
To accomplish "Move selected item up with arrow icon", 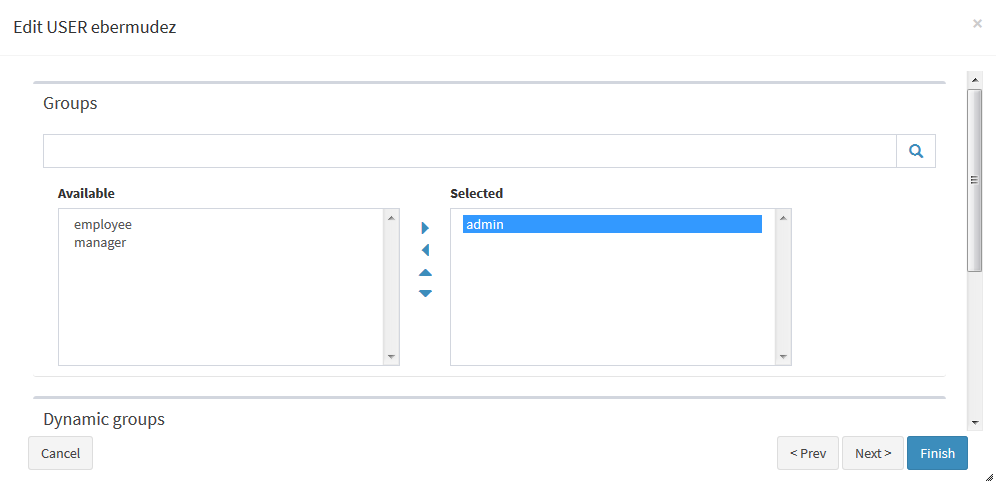I will click(425, 272).
